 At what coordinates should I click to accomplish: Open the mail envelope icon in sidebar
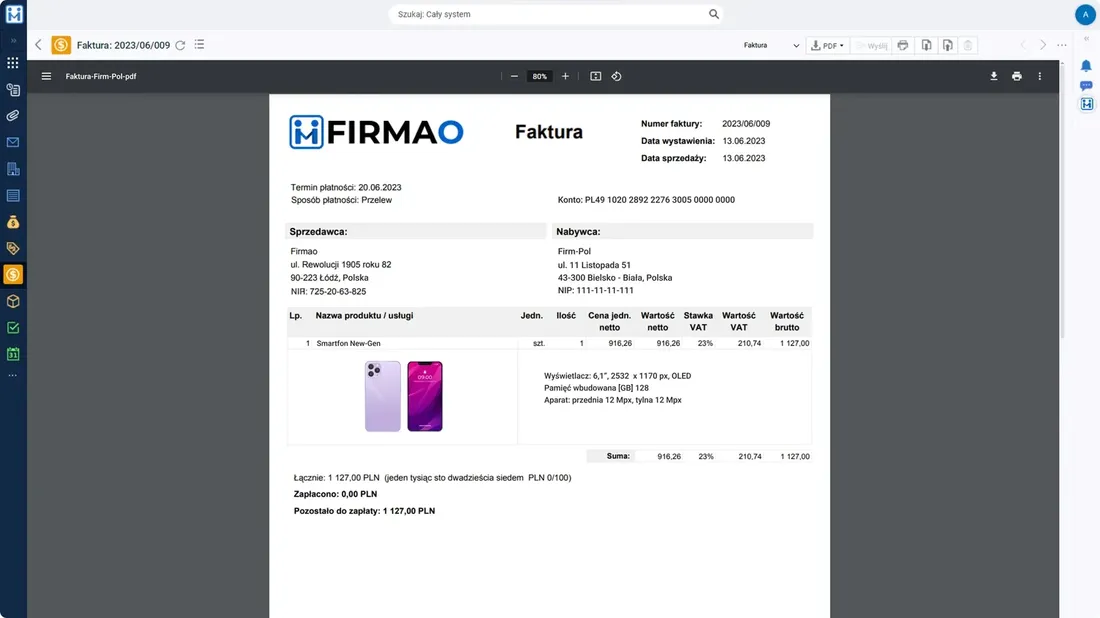[x=12, y=142]
